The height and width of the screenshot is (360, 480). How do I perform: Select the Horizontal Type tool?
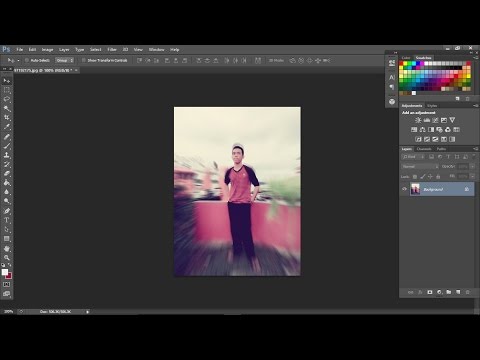[x=7, y=220]
